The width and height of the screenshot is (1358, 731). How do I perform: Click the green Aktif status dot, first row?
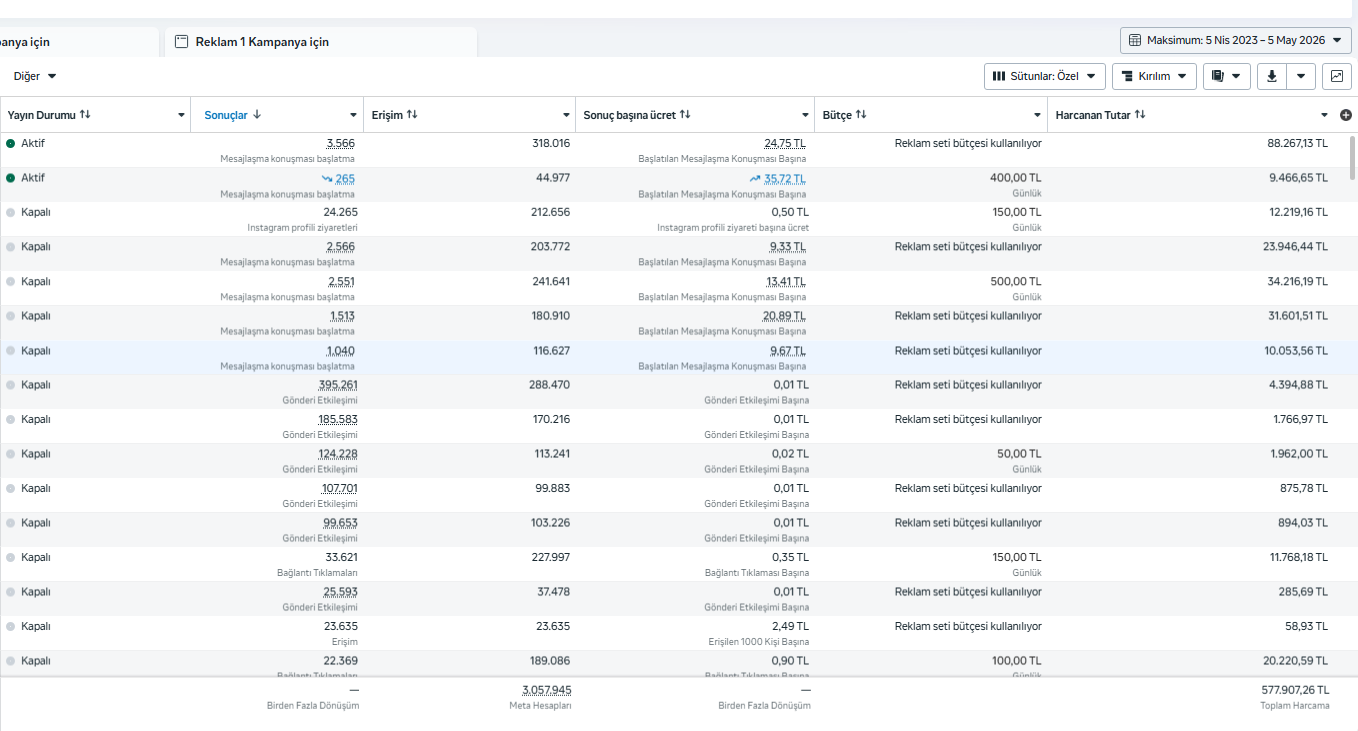(x=10, y=144)
